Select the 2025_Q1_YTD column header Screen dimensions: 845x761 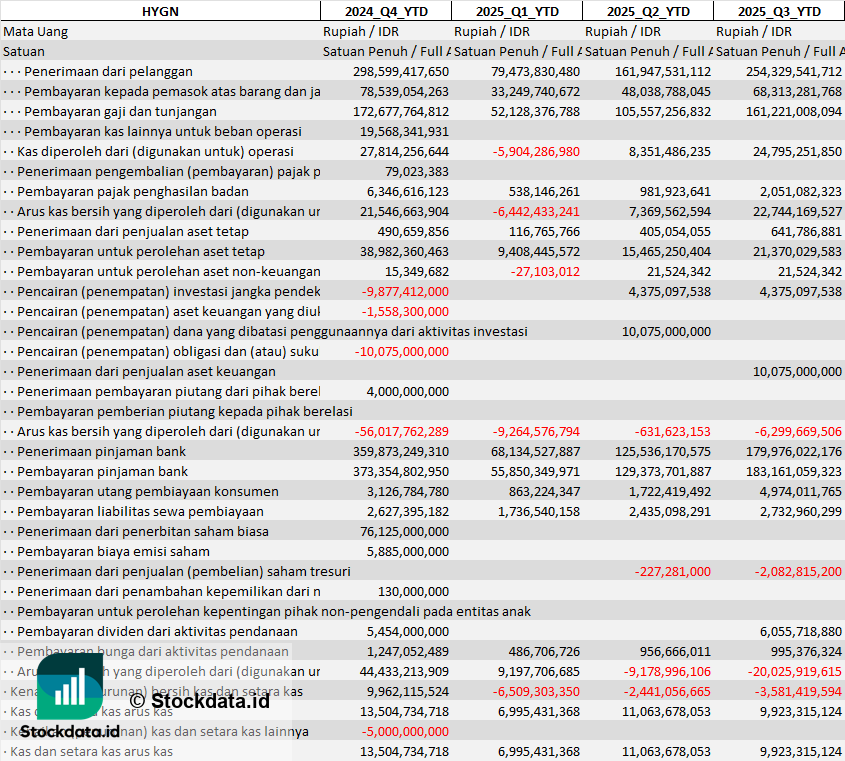[516, 11]
